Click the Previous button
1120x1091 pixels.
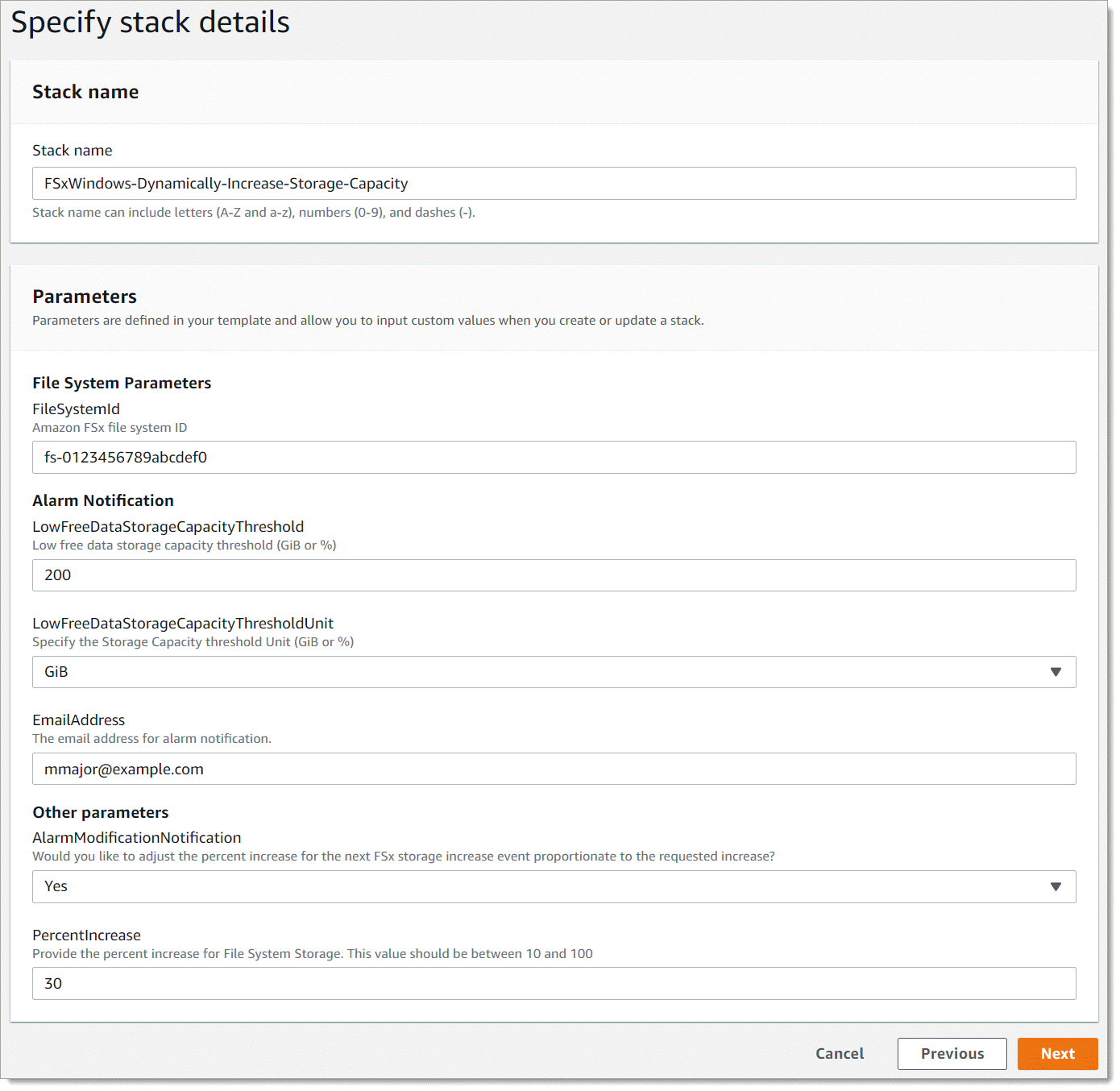(952, 1053)
